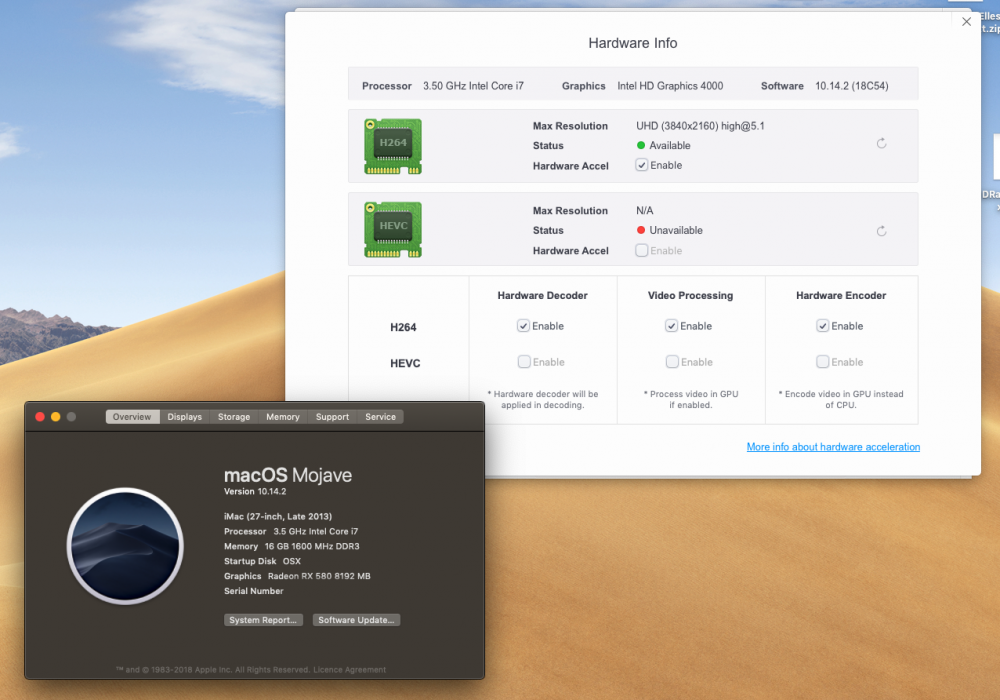The height and width of the screenshot is (700, 1000).
Task: Open System Report button
Action: pyautogui.click(x=263, y=620)
